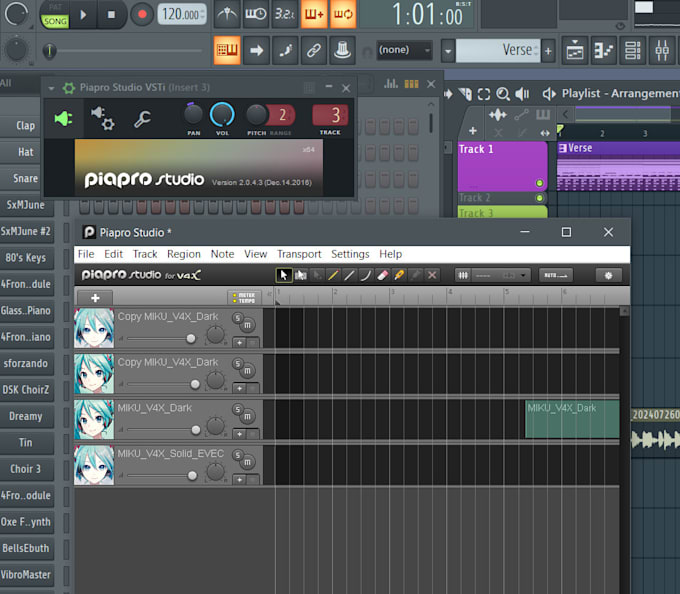Click the FL Studio play button
This screenshot has height=594, width=680.
[x=83, y=14]
